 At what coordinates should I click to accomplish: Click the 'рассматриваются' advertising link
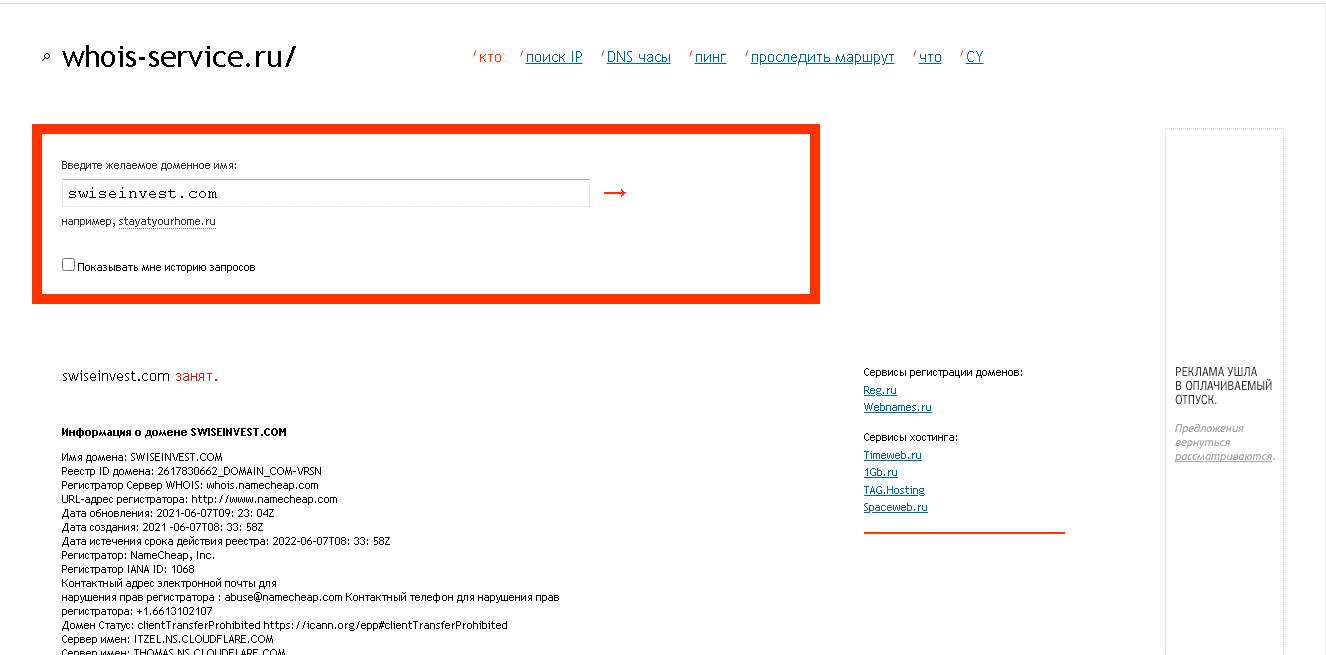(1223, 456)
